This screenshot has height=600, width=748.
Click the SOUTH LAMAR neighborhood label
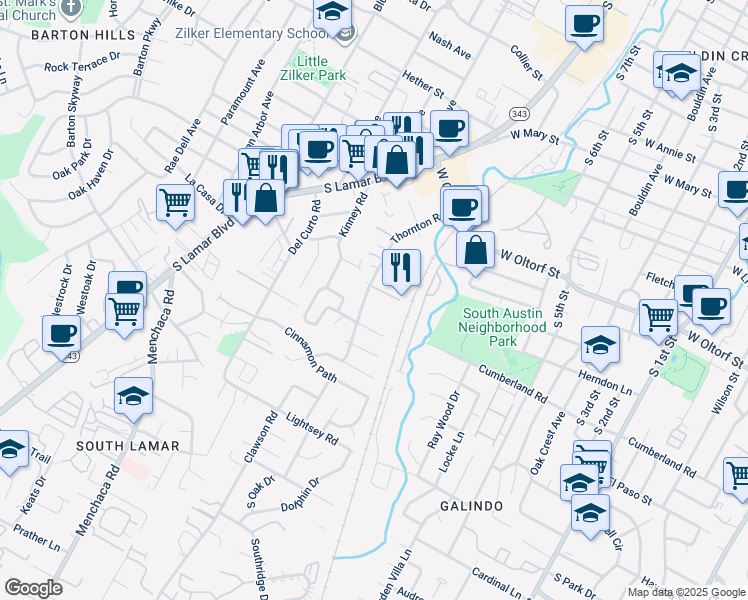pos(128,446)
